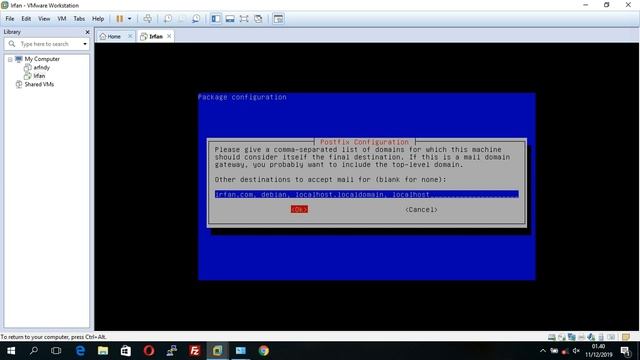The image size is (640, 360).
Task: Open FileZilla from the taskbar
Action: [x=195, y=351]
